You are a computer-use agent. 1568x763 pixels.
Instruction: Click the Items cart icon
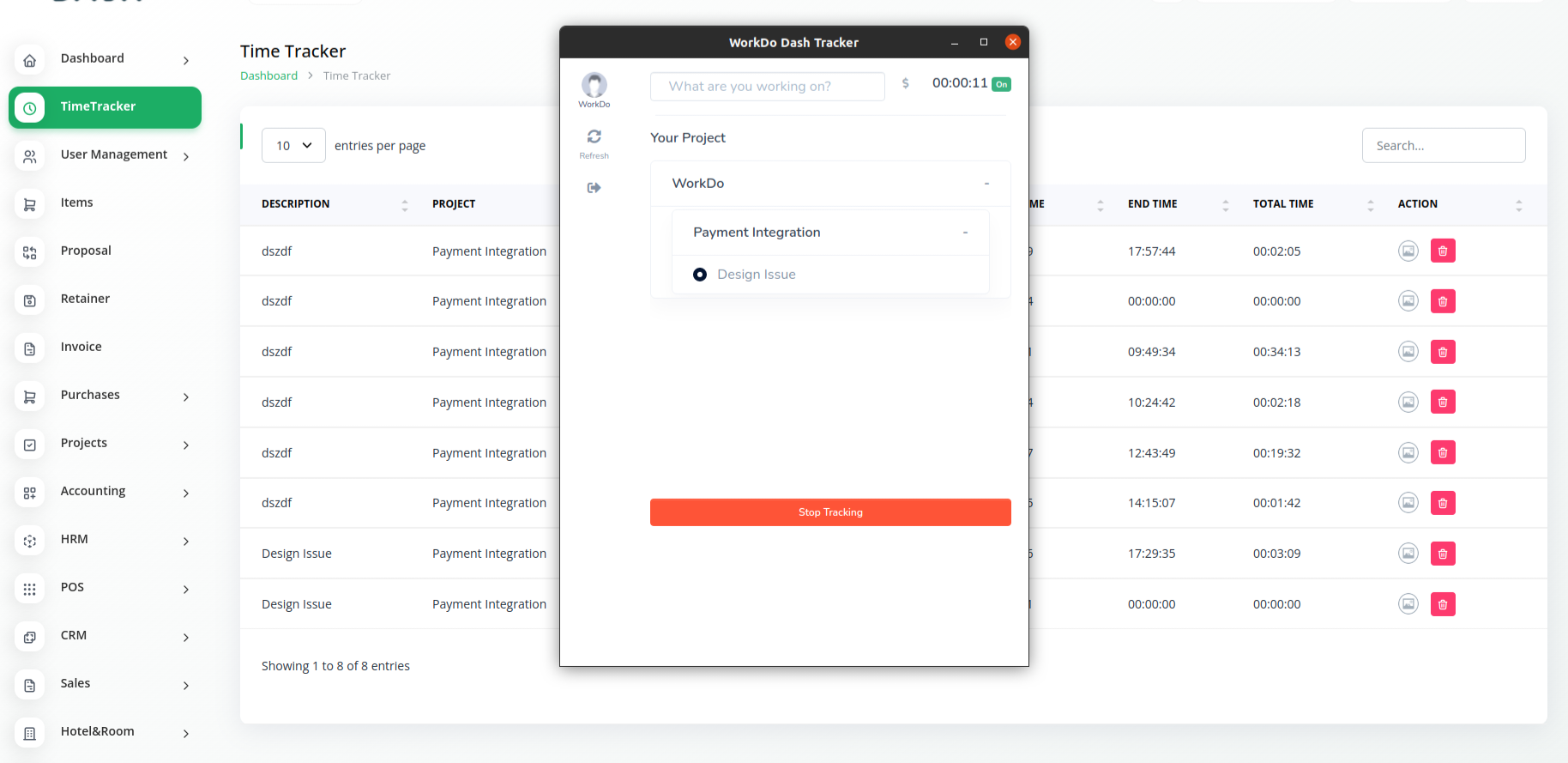coord(30,204)
